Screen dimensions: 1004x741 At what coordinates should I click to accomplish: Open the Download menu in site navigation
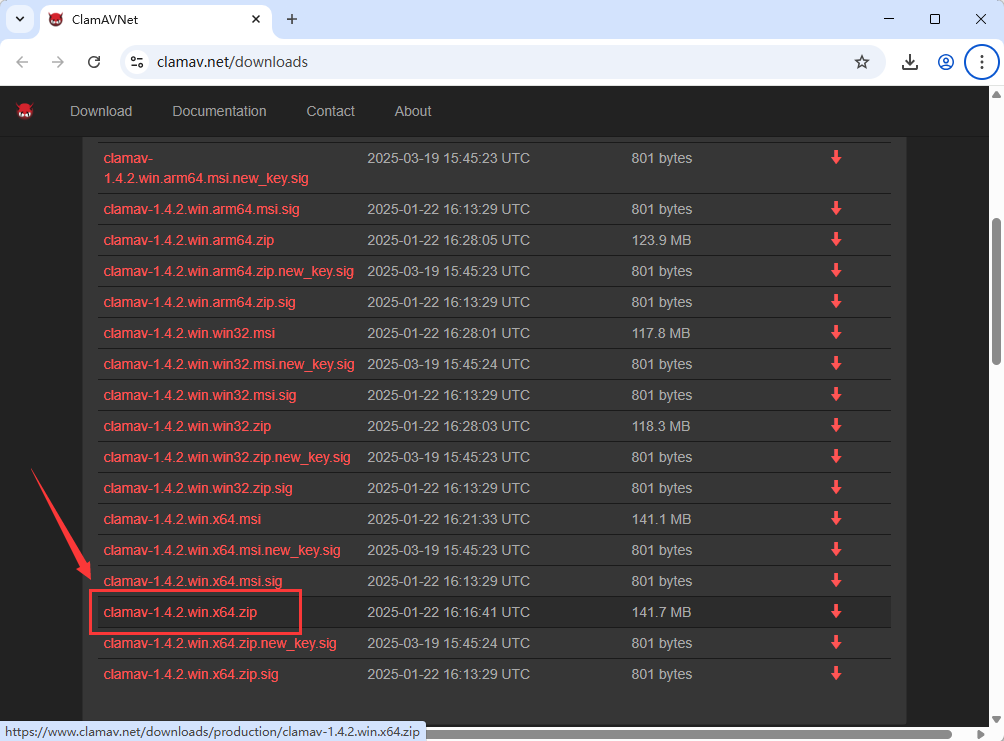(x=101, y=111)
